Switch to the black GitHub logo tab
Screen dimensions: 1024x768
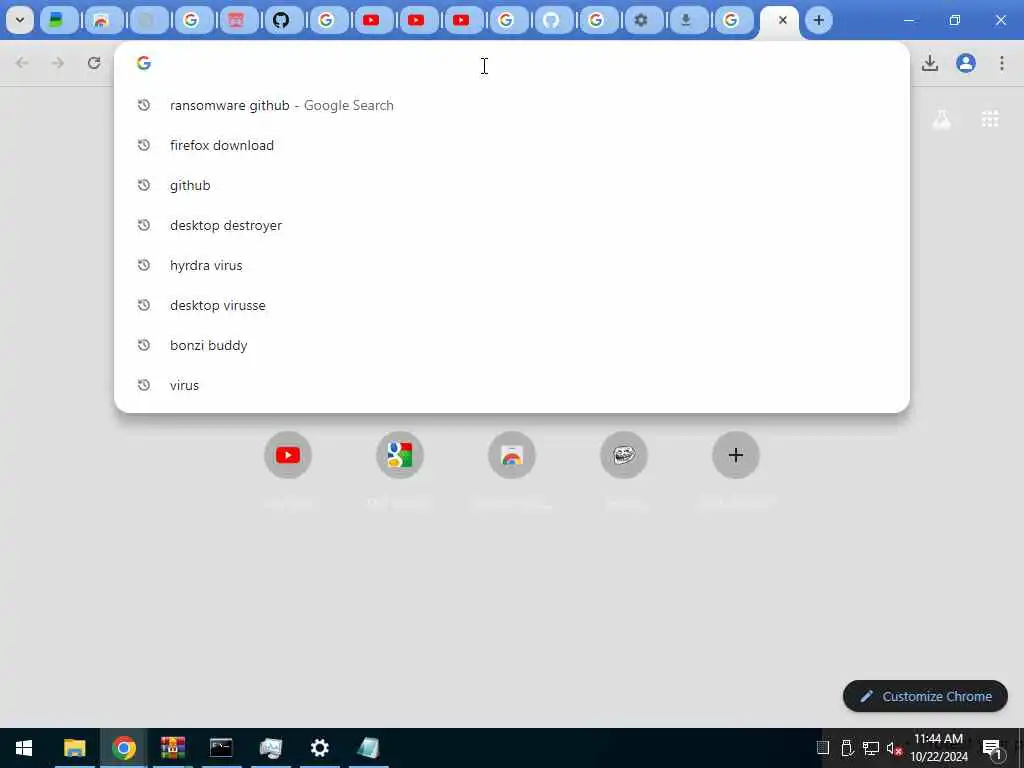point(281,20)
